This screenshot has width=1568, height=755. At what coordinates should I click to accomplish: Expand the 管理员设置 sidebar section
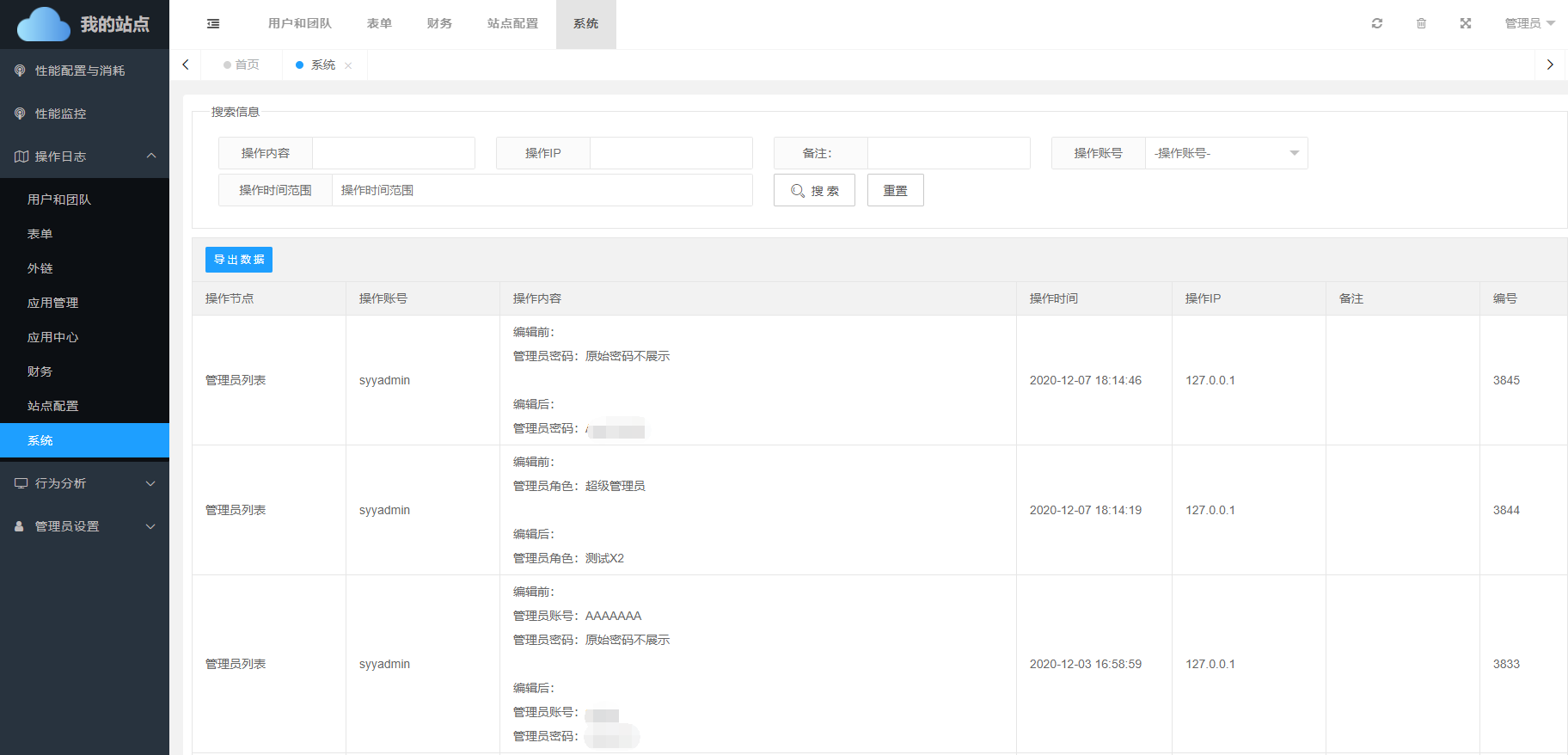(84, 526)
